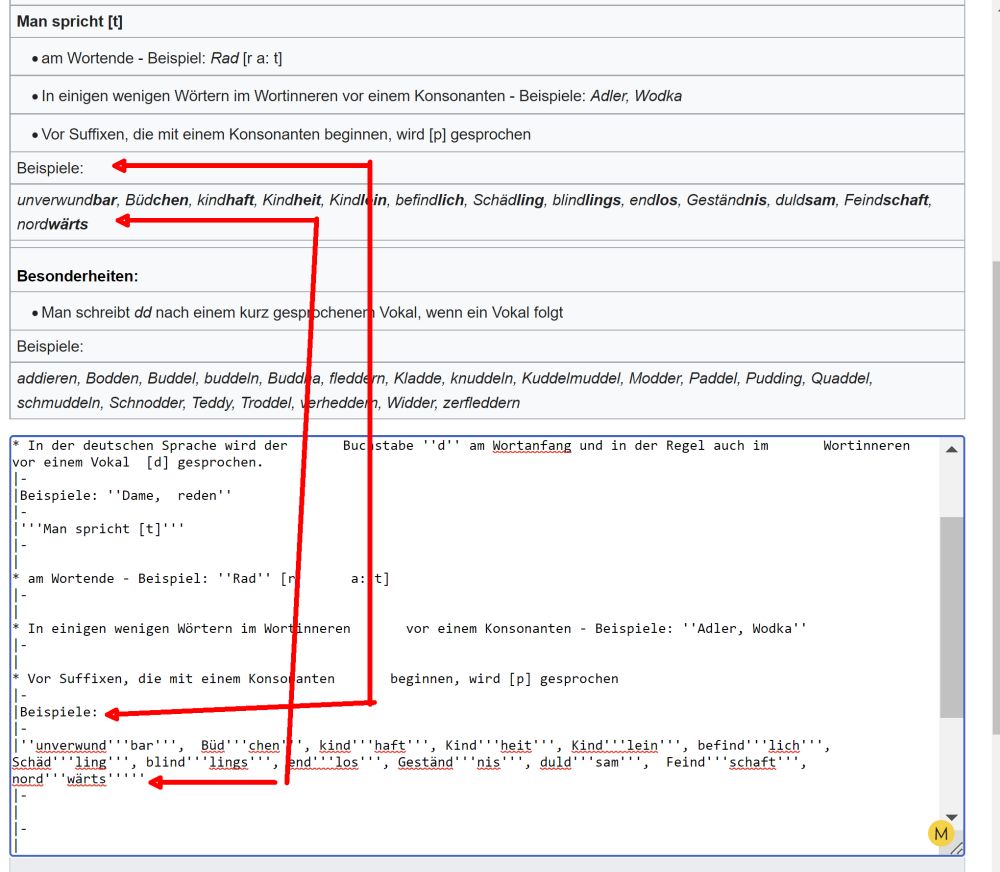Viewport: 1000px width, 872px height.
Task: Click the "Besonderheiten:" heading in the preview
Action: 78,275
